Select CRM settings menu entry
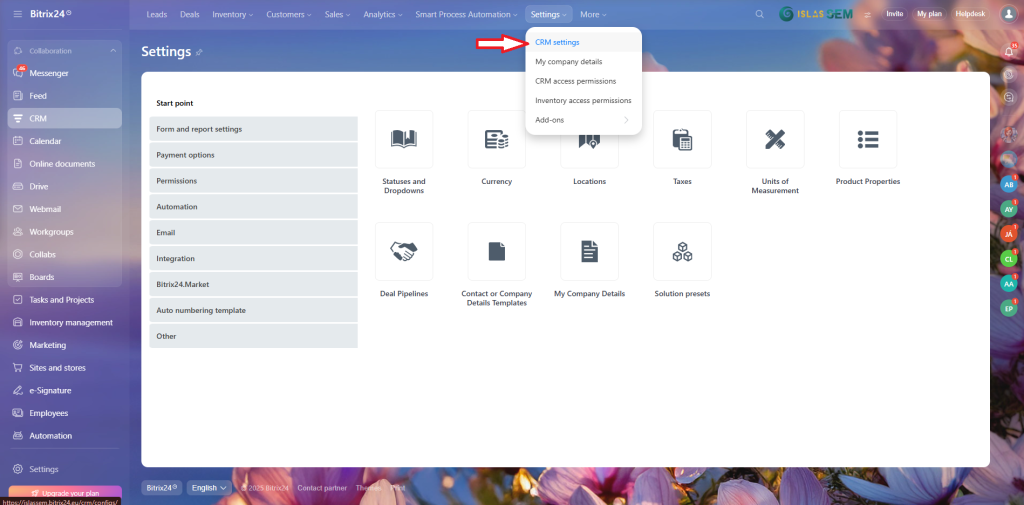The height and width of the screenshot is (505, 1024). (557, 42)
